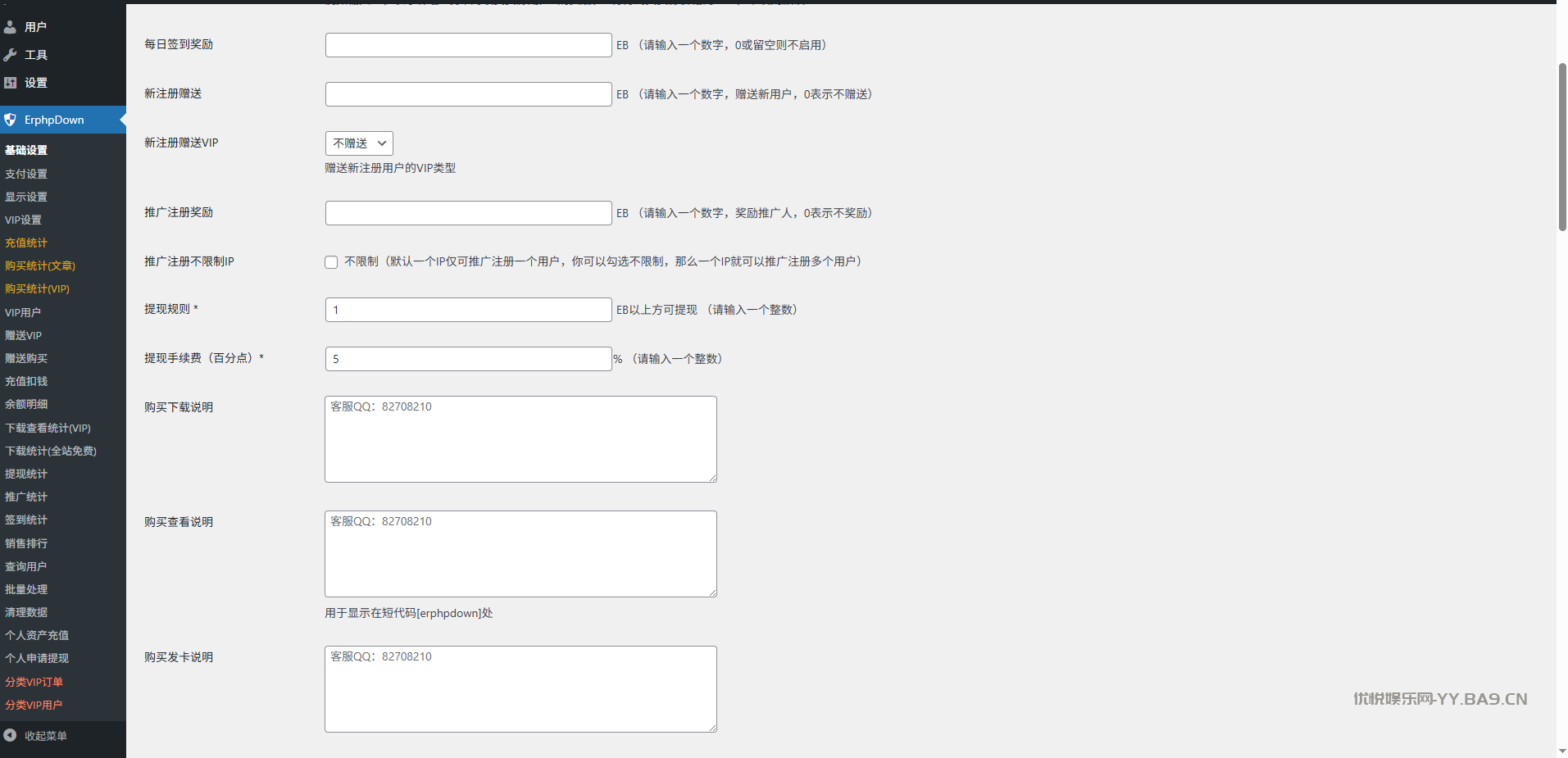Image resolution: width=1568 pixels, height=758 pixels.
Task: Click the collapse menu arrow icon
Action: [x=10, y=735]
